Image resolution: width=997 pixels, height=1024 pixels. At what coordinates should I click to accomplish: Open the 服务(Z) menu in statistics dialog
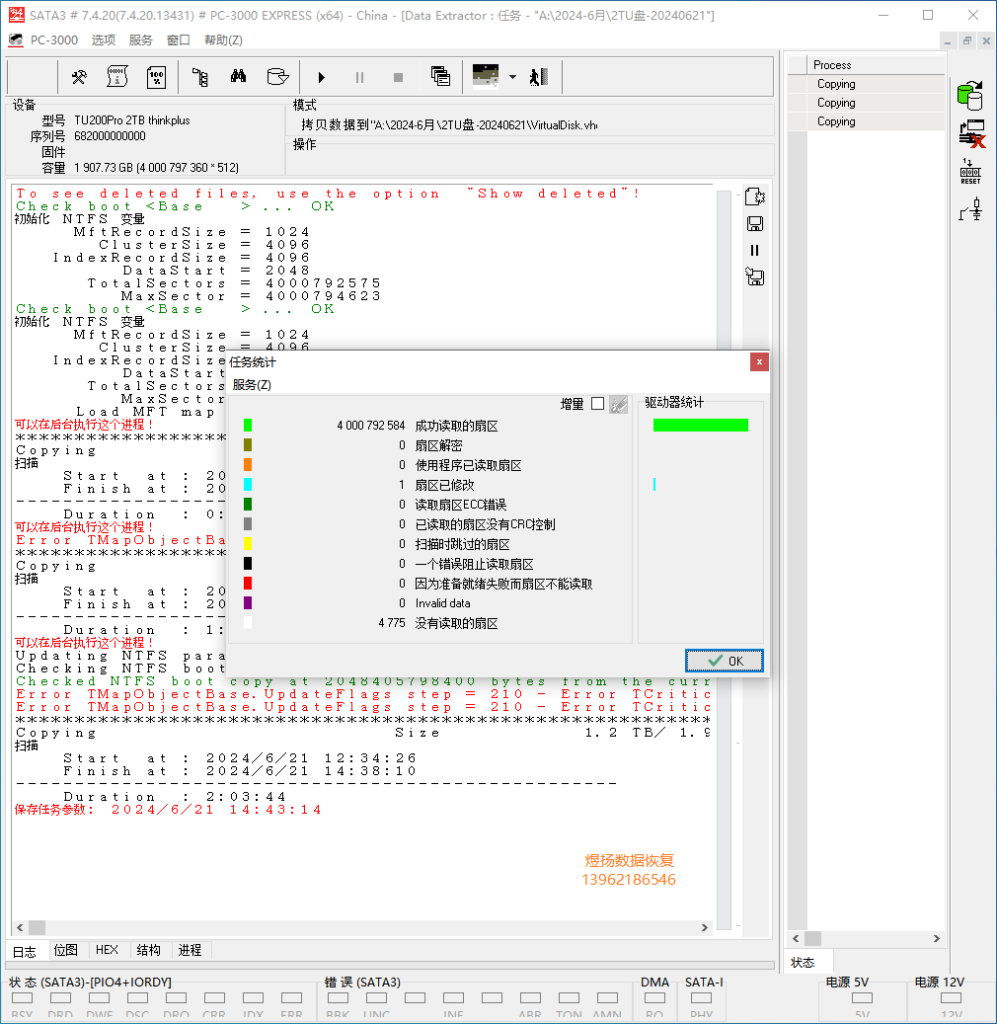pyautogui.click(x=252, y=385)
